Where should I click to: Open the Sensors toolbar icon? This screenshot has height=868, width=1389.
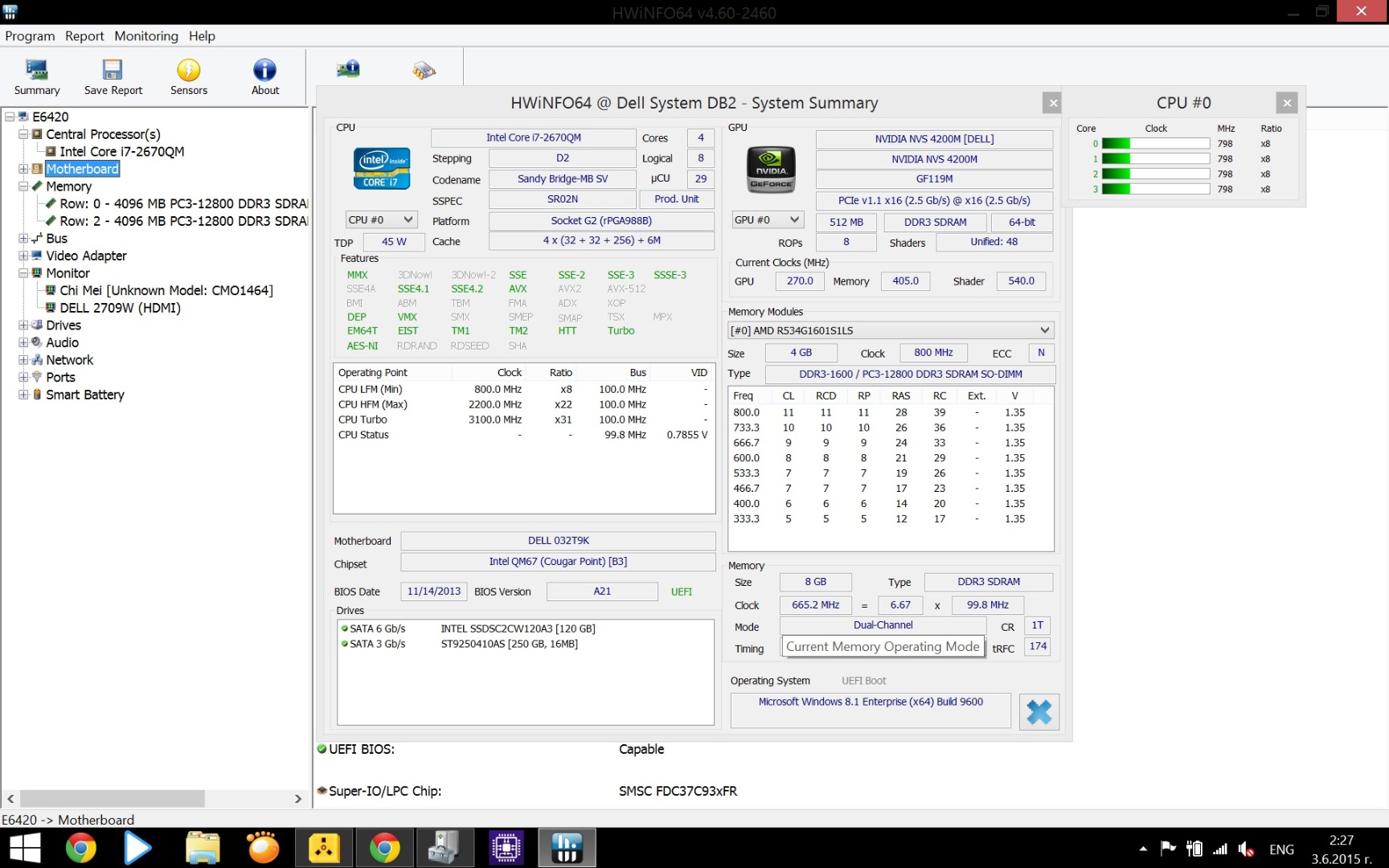(189, 70)
